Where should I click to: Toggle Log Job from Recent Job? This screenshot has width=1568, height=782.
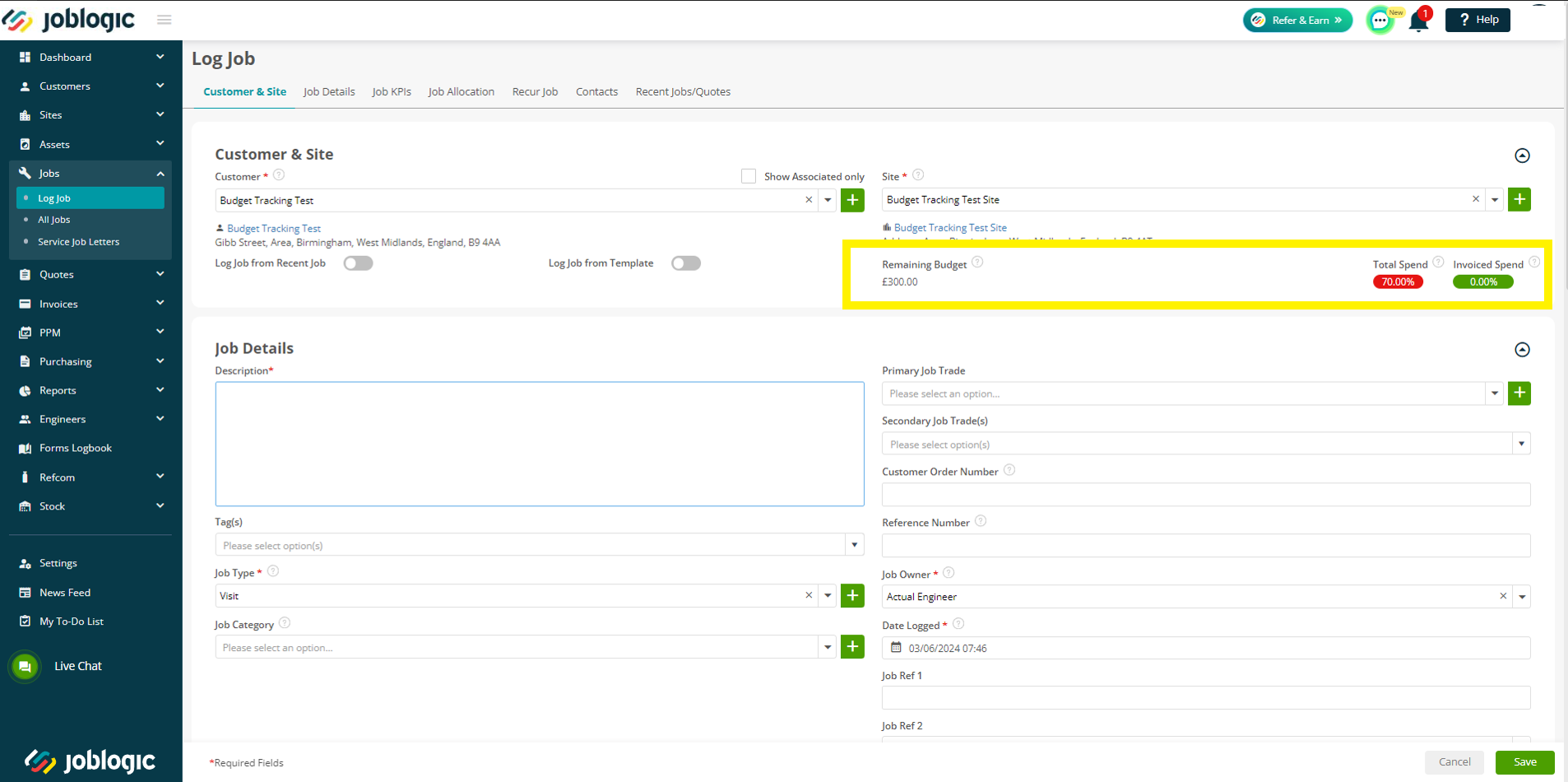[358, 263]
